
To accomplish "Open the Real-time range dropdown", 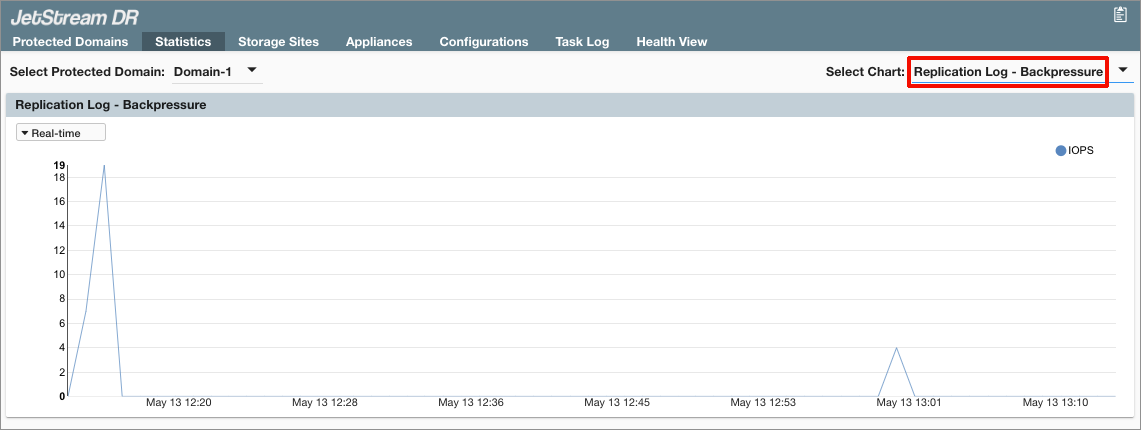I will coord(61,132).
